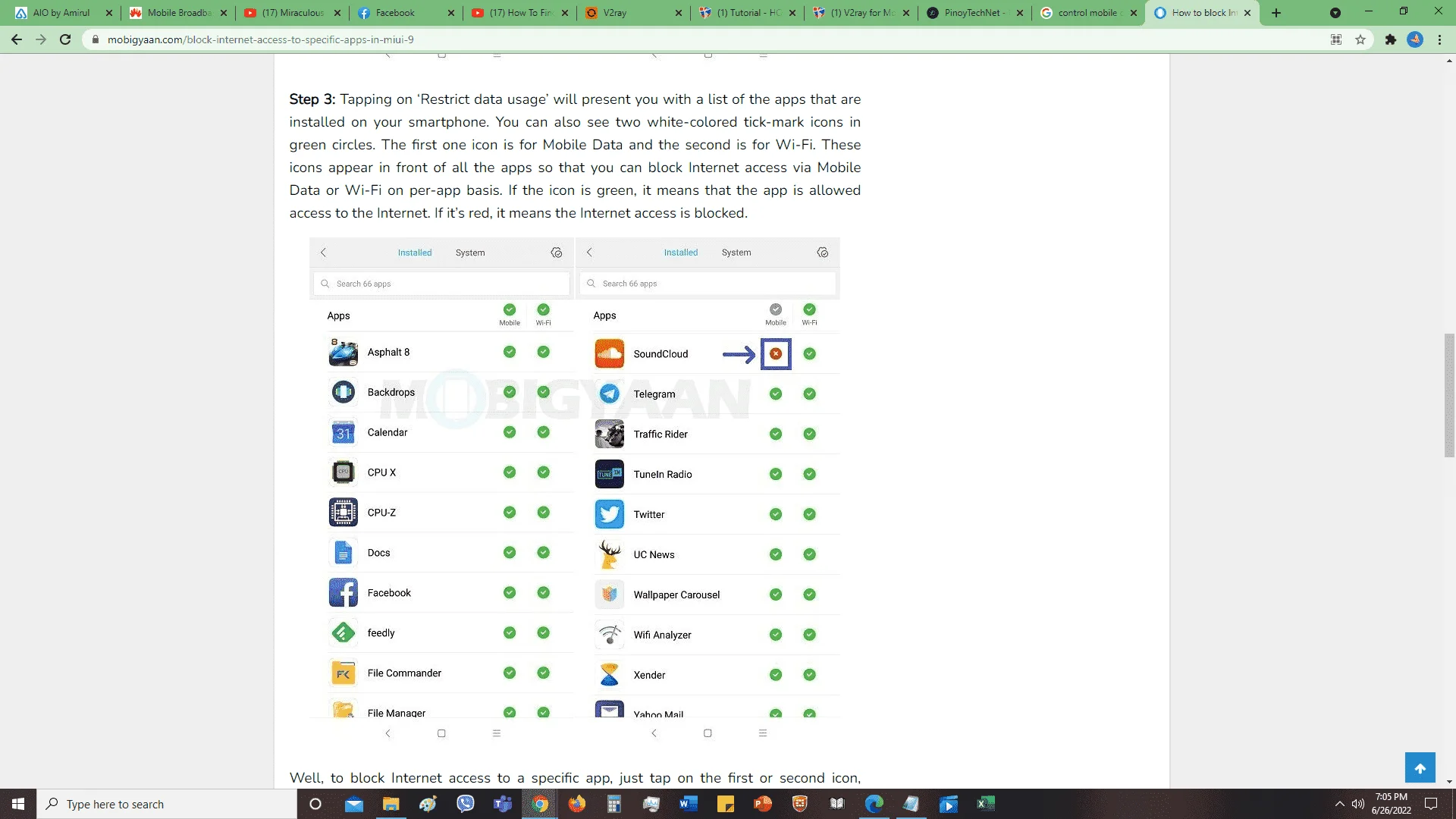Open the QR code page-sharing icon

1336,39
